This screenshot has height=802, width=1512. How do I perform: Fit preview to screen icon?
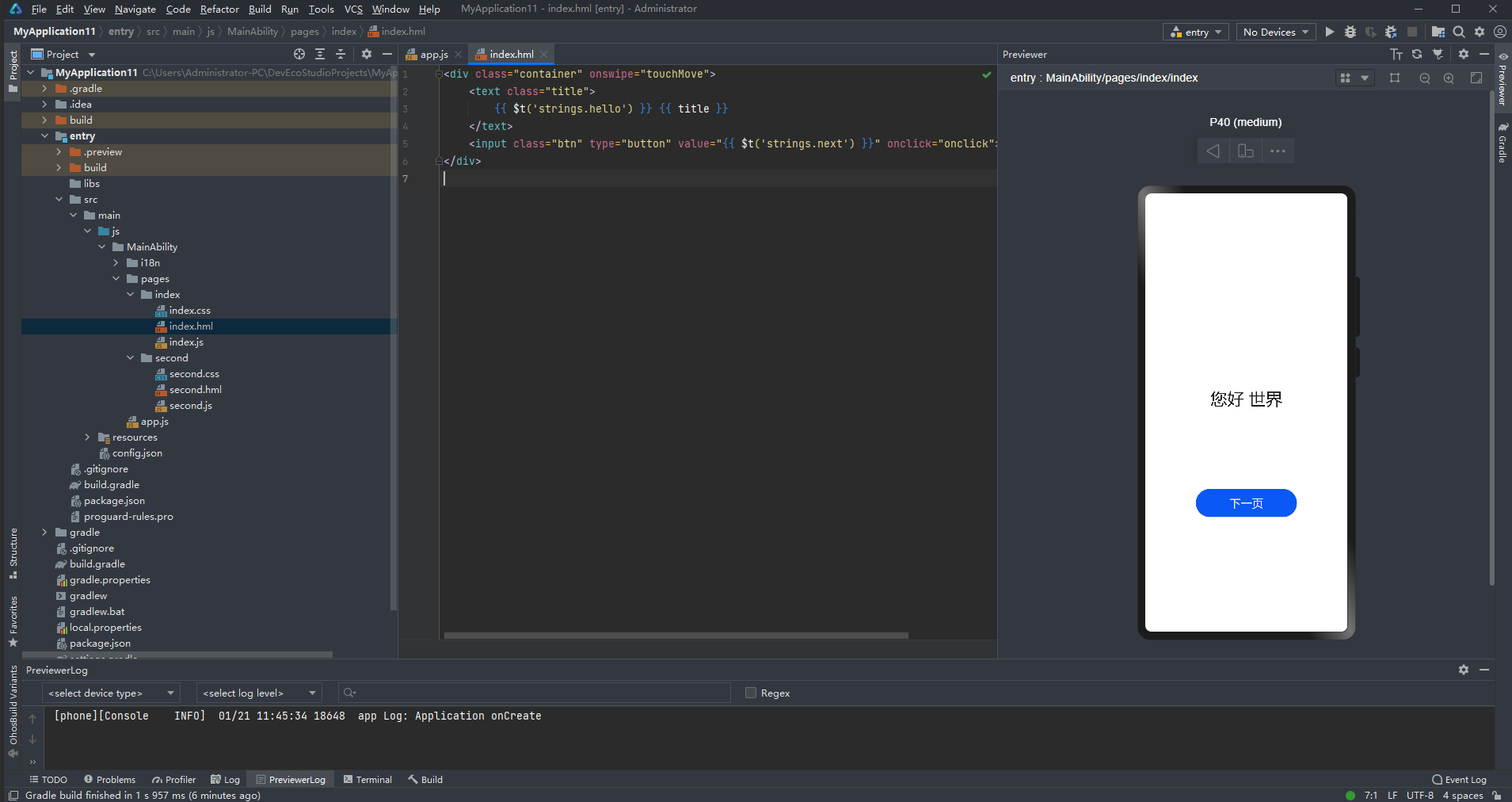[x=1476, y=78]
